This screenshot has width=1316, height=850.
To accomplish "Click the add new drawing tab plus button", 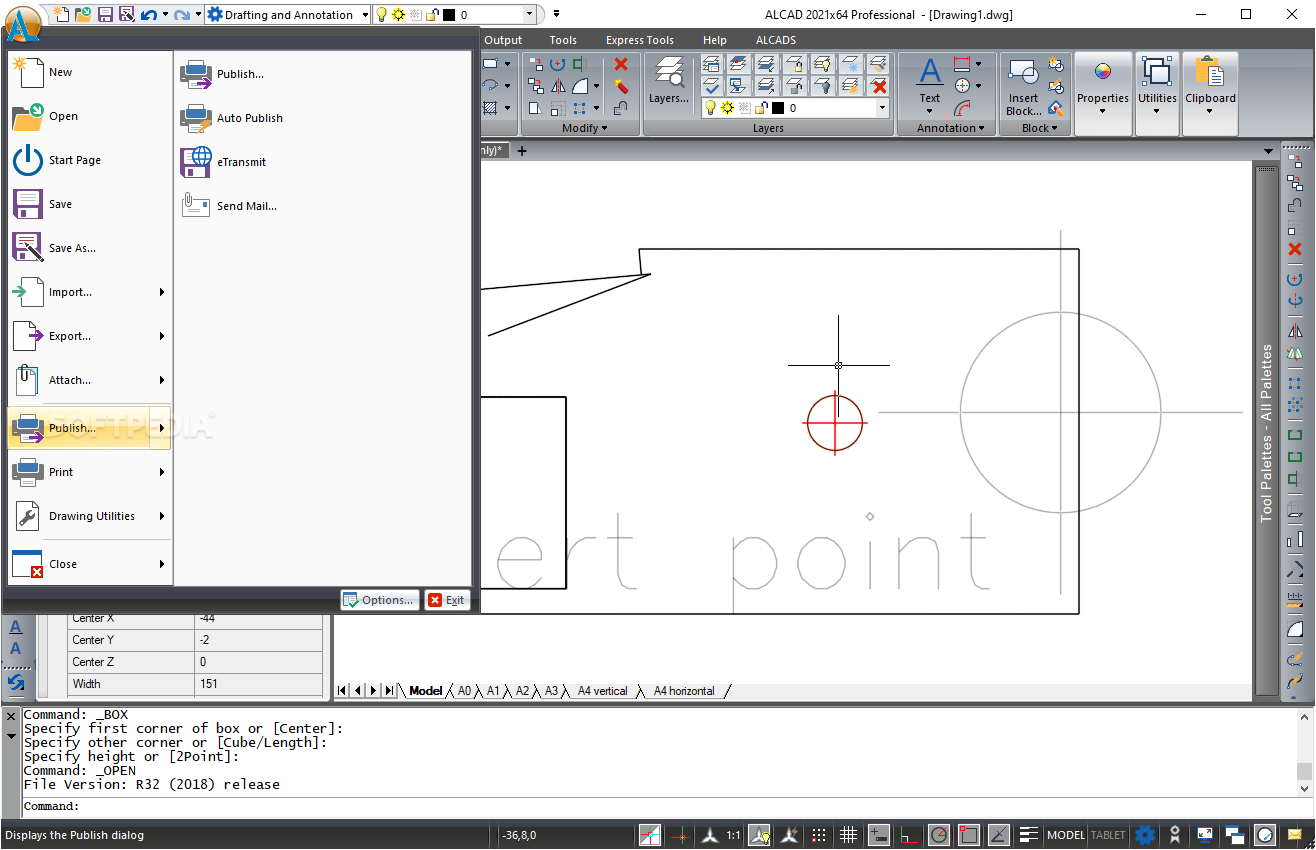I will coord(521,151).
